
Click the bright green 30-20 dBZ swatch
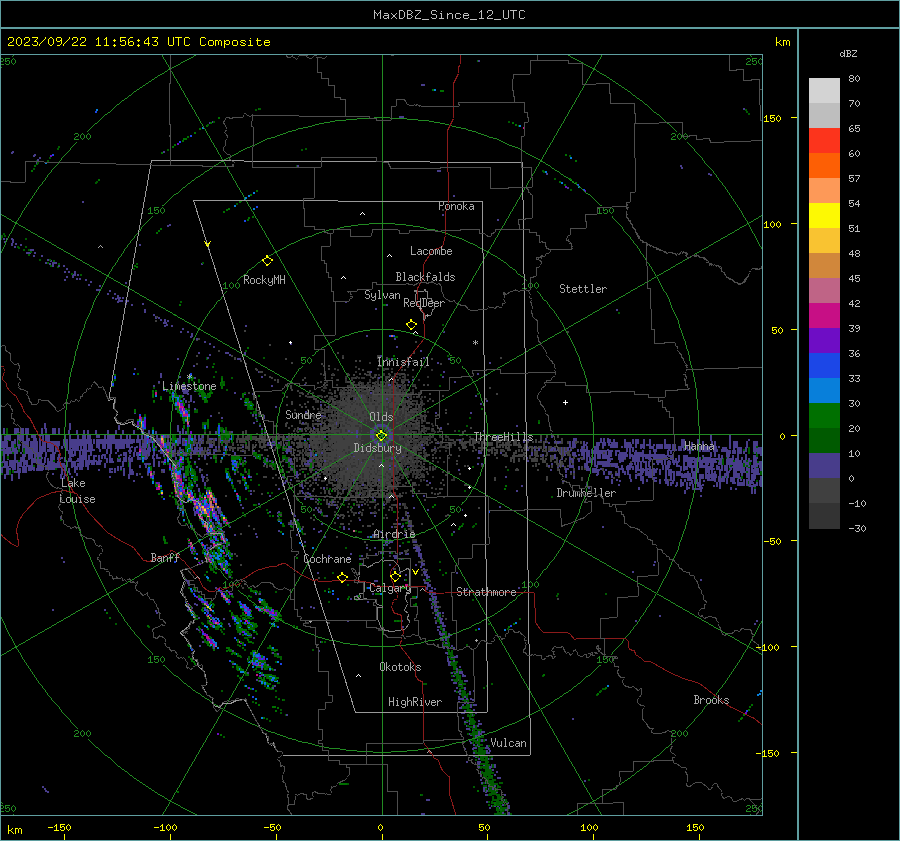[824, 416]
